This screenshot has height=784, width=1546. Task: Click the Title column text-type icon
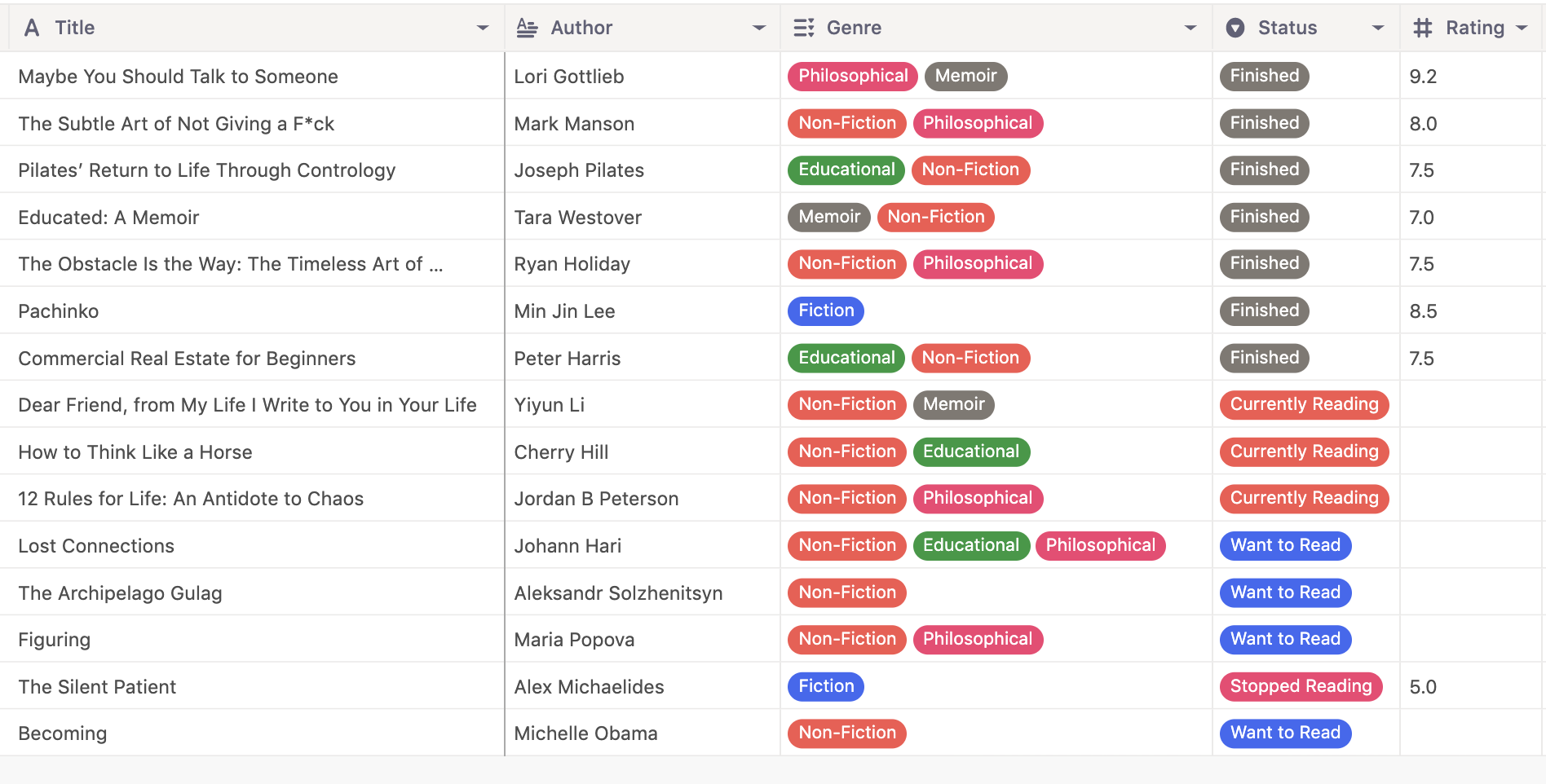tap(32, 28)
